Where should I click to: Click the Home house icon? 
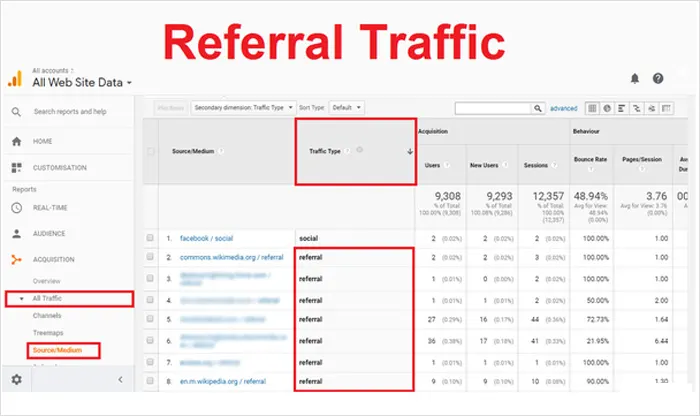(17, 141)
